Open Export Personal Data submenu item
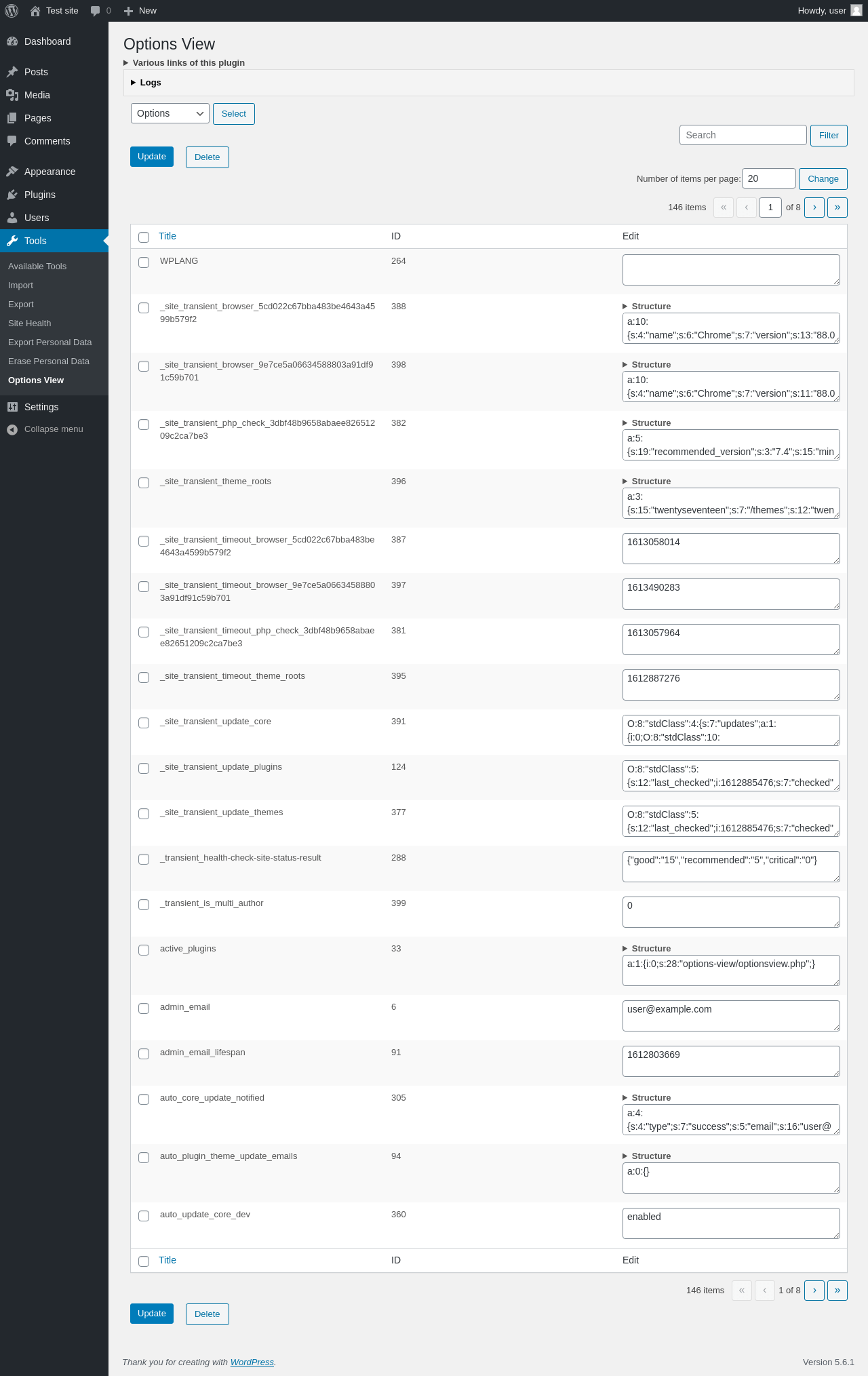Screen dimensions: 868x1376 point(50,342)
